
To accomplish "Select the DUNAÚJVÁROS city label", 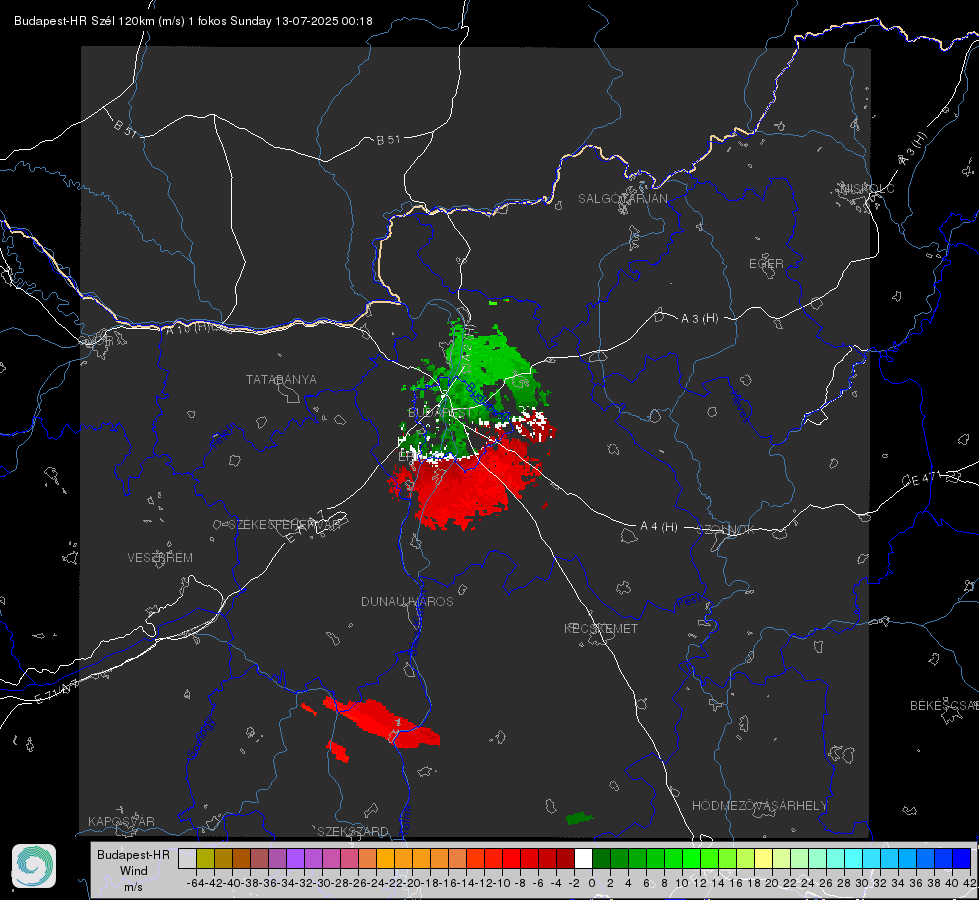I will (407, 601).
